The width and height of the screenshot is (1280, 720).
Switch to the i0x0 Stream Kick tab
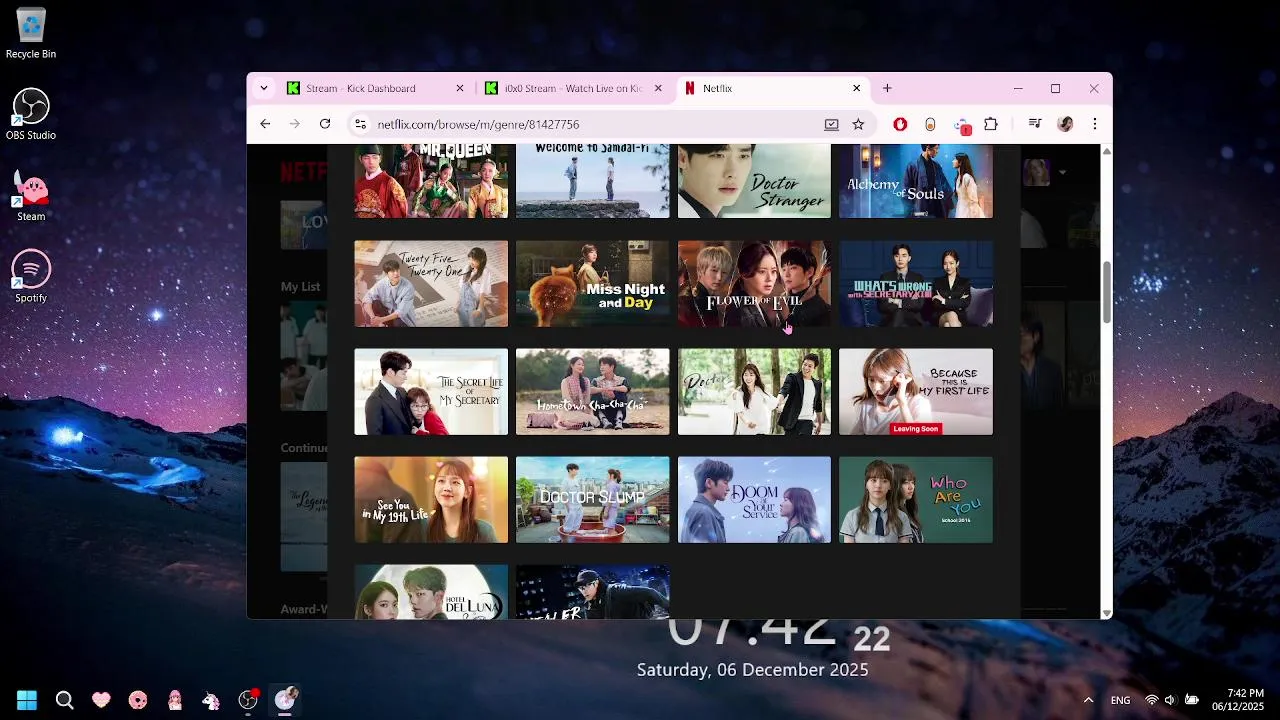pyautogui.click(x=573, y=88)
